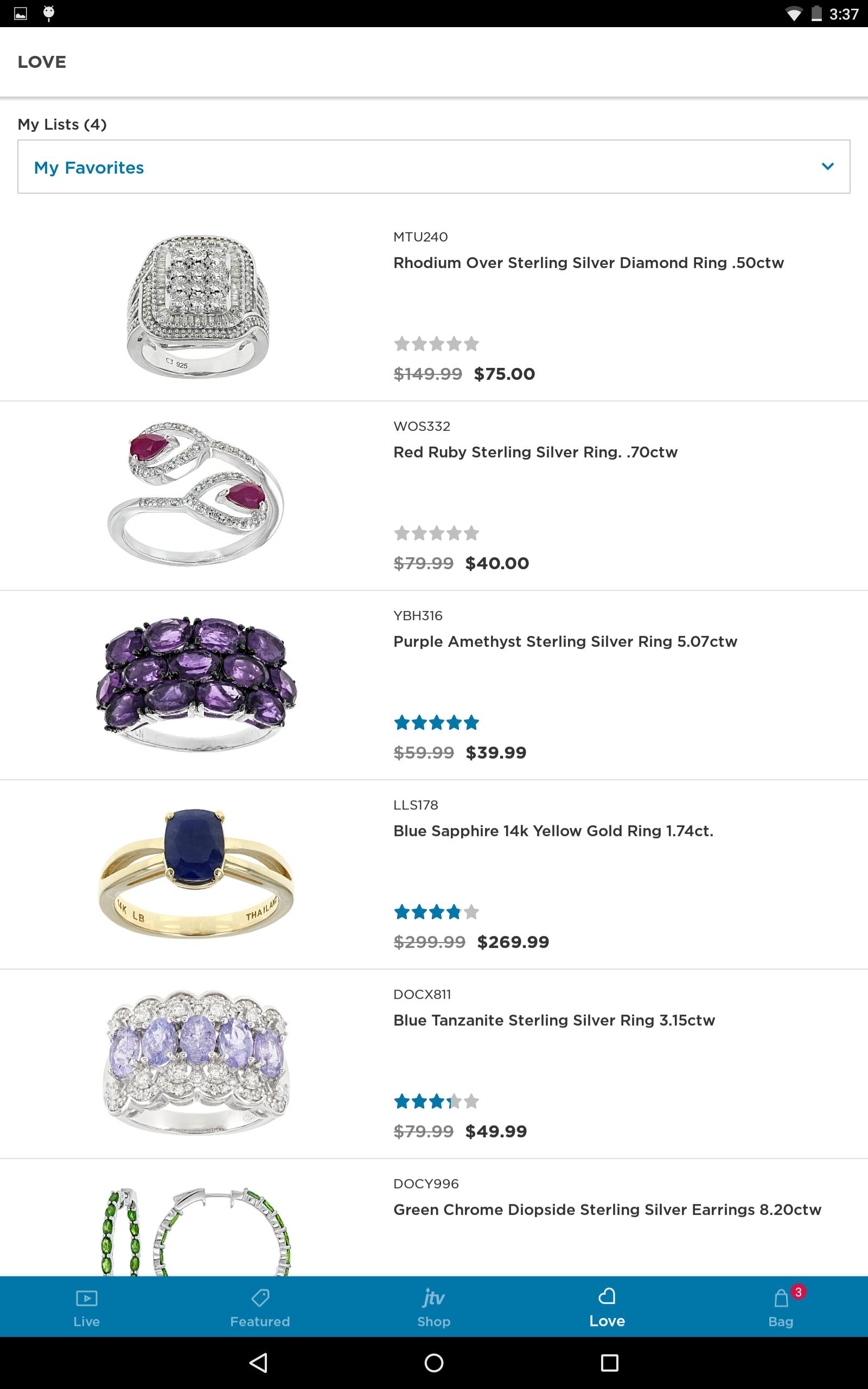
Task: Open Blue Tanzanite Sterling Silver Ring title
Action: (x=554, y=1021)
